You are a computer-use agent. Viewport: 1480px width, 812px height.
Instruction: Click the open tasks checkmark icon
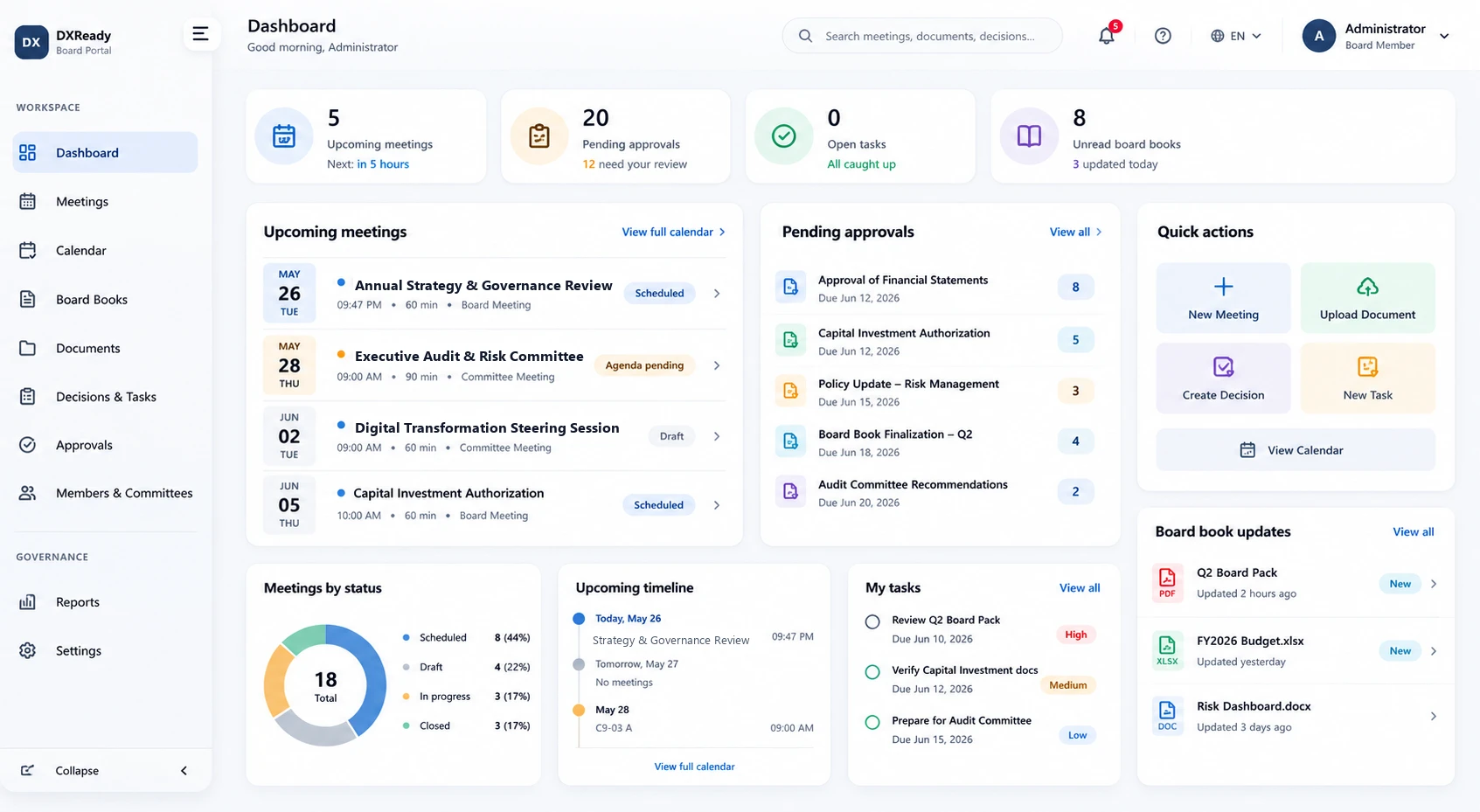click(x=784, y=136)
